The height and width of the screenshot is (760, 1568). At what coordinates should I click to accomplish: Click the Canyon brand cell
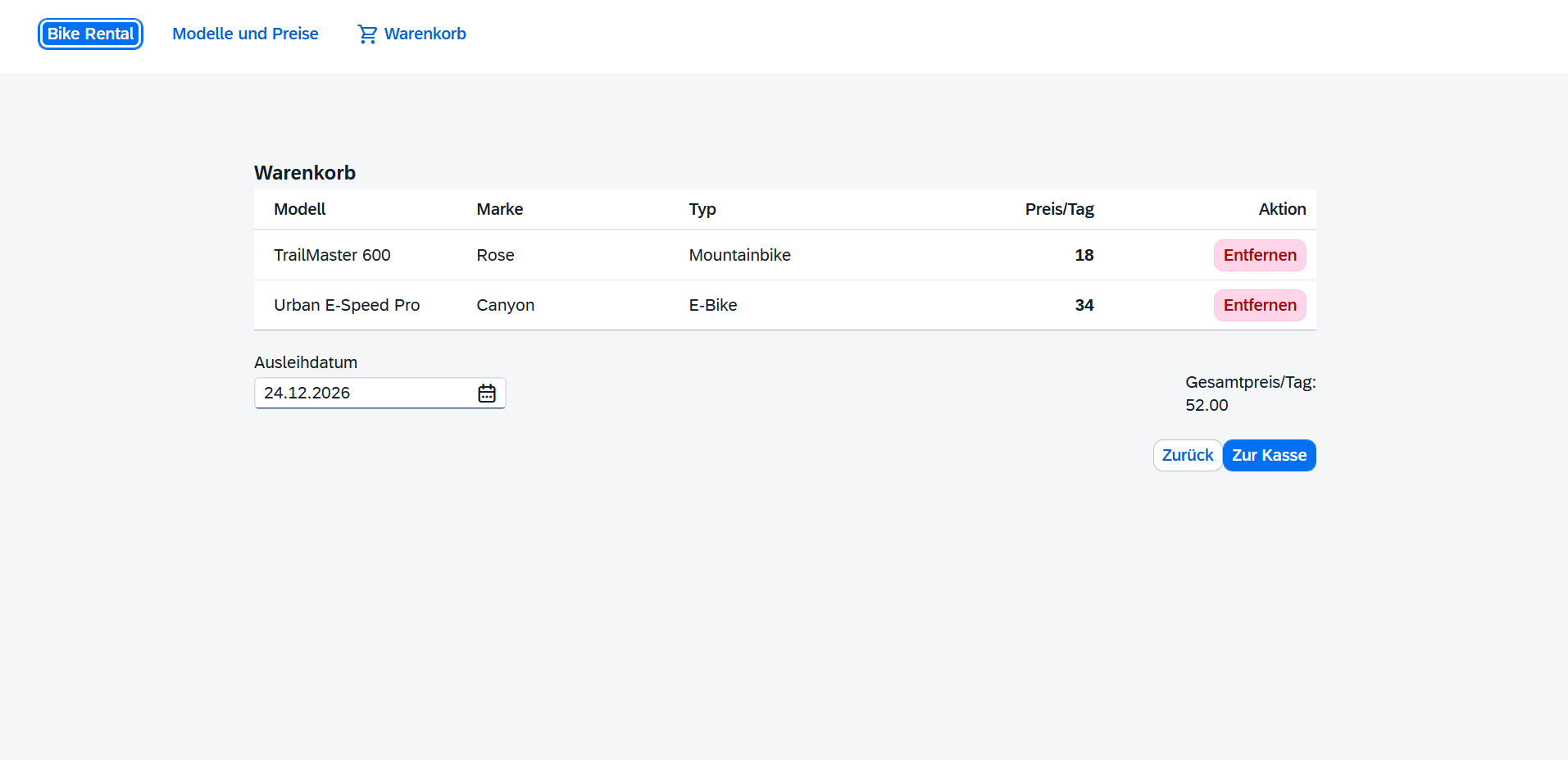[x=505, y=306]
